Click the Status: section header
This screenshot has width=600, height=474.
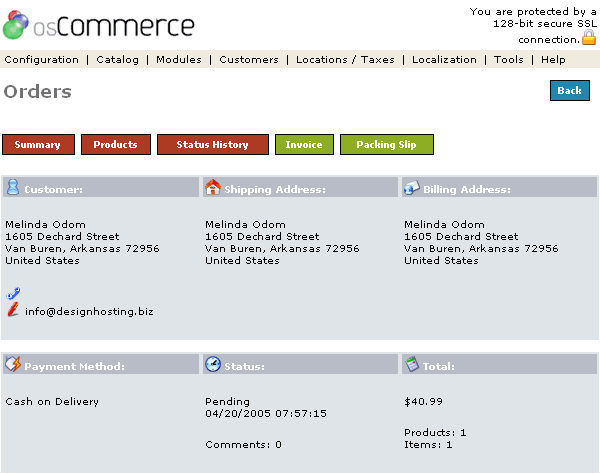coord(300,364)
